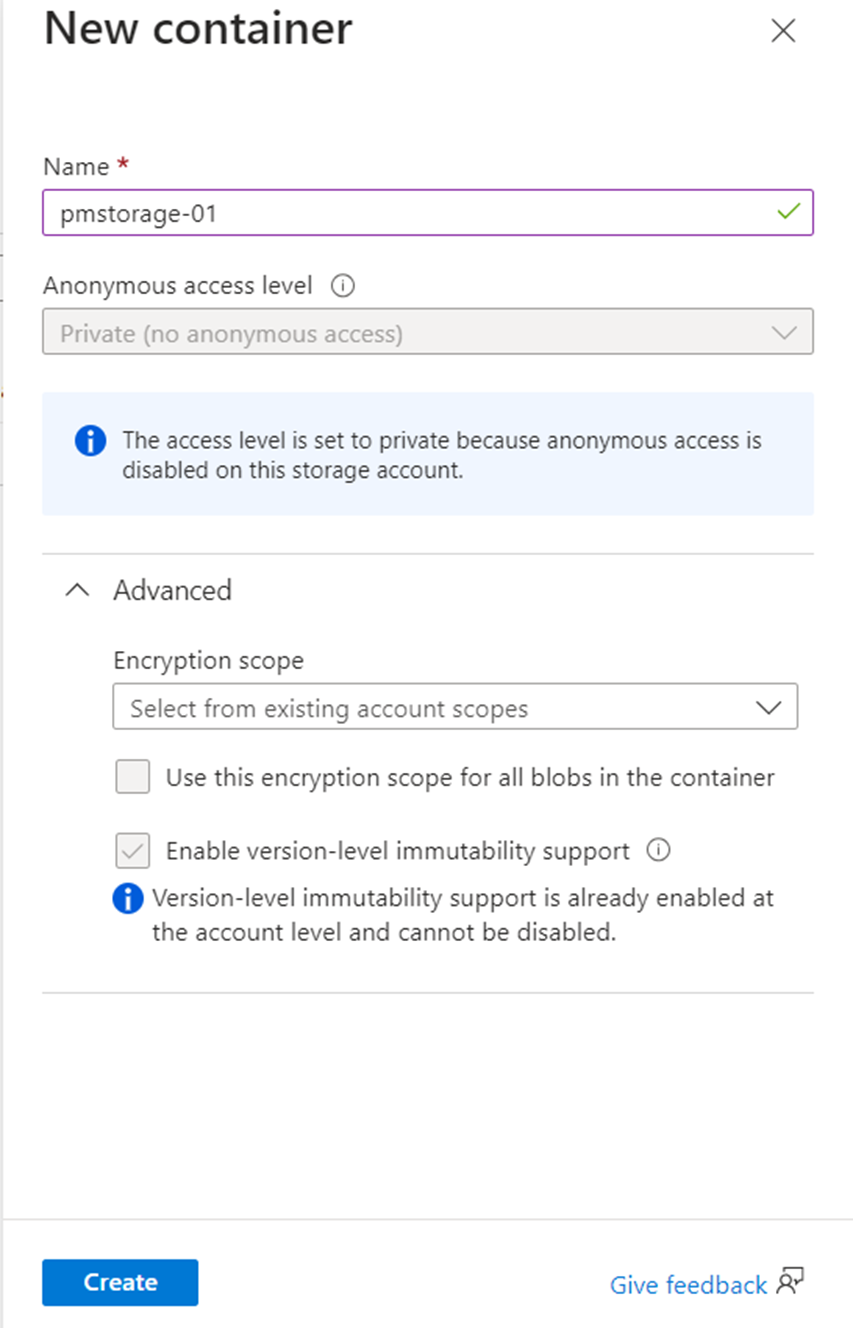This screenshot has height=1328, width=853.
Task: Click the blue info icon in access banner
Action: (90, 440)
